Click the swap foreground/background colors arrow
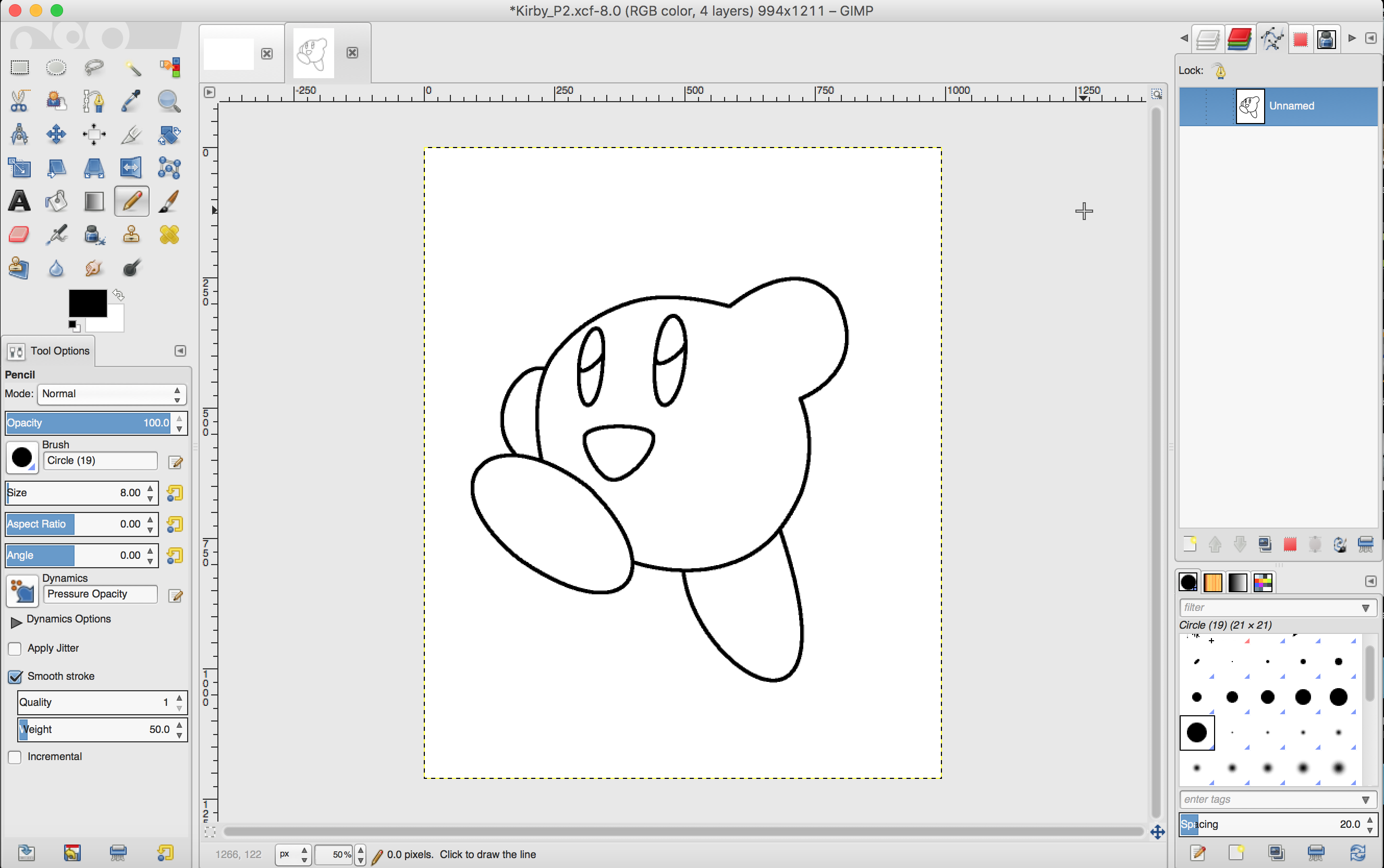This screenshot has height=868, width=1384. [119, 295]
